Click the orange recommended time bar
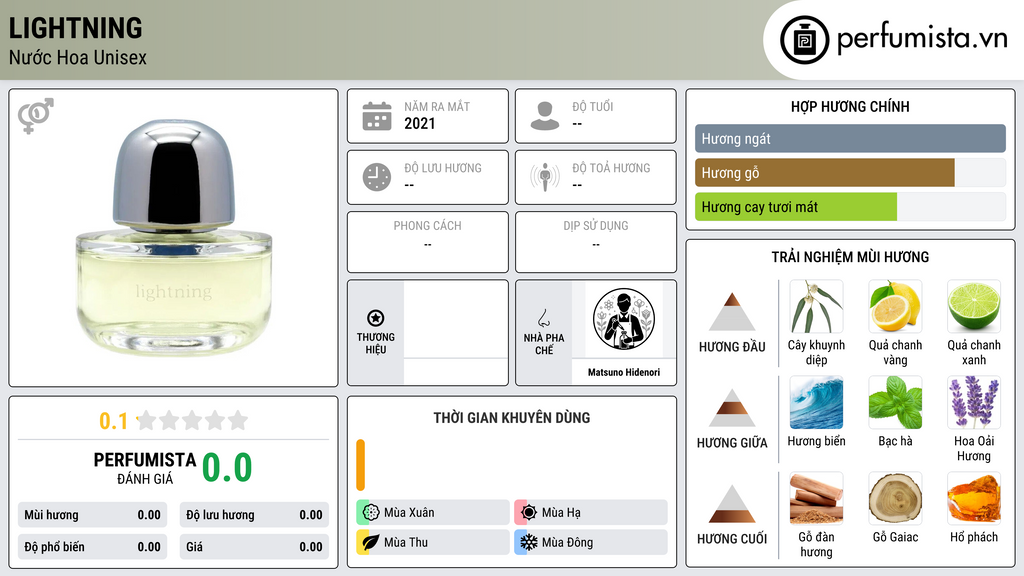Image resolution: width=1024 pixels, height=576 pixels. coord(360,465)
